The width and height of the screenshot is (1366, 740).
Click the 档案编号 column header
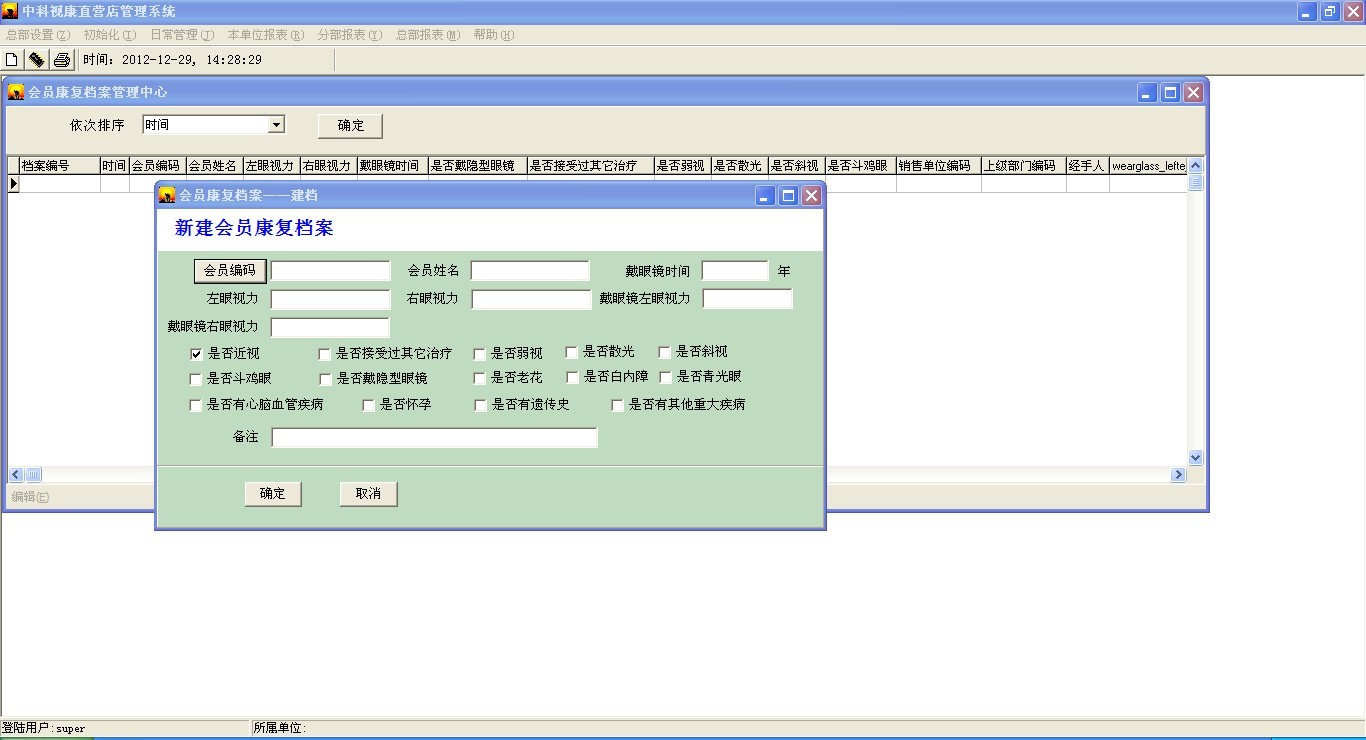(60, 166)
